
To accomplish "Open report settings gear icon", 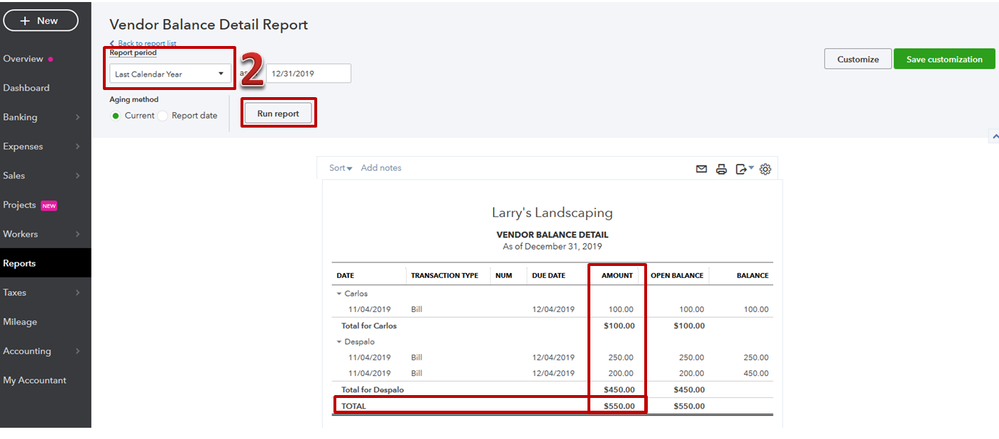I will (766, 169).
